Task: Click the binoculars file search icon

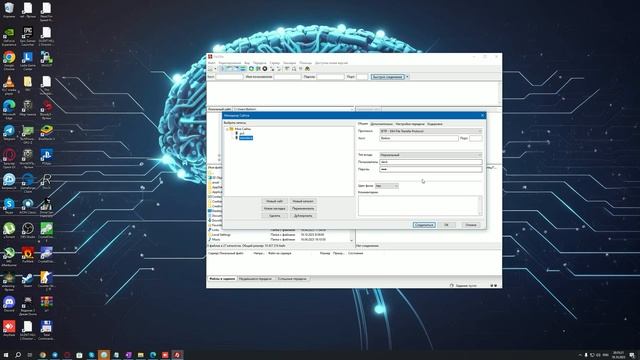Action: pyautogui.click(x=307, y=69)
